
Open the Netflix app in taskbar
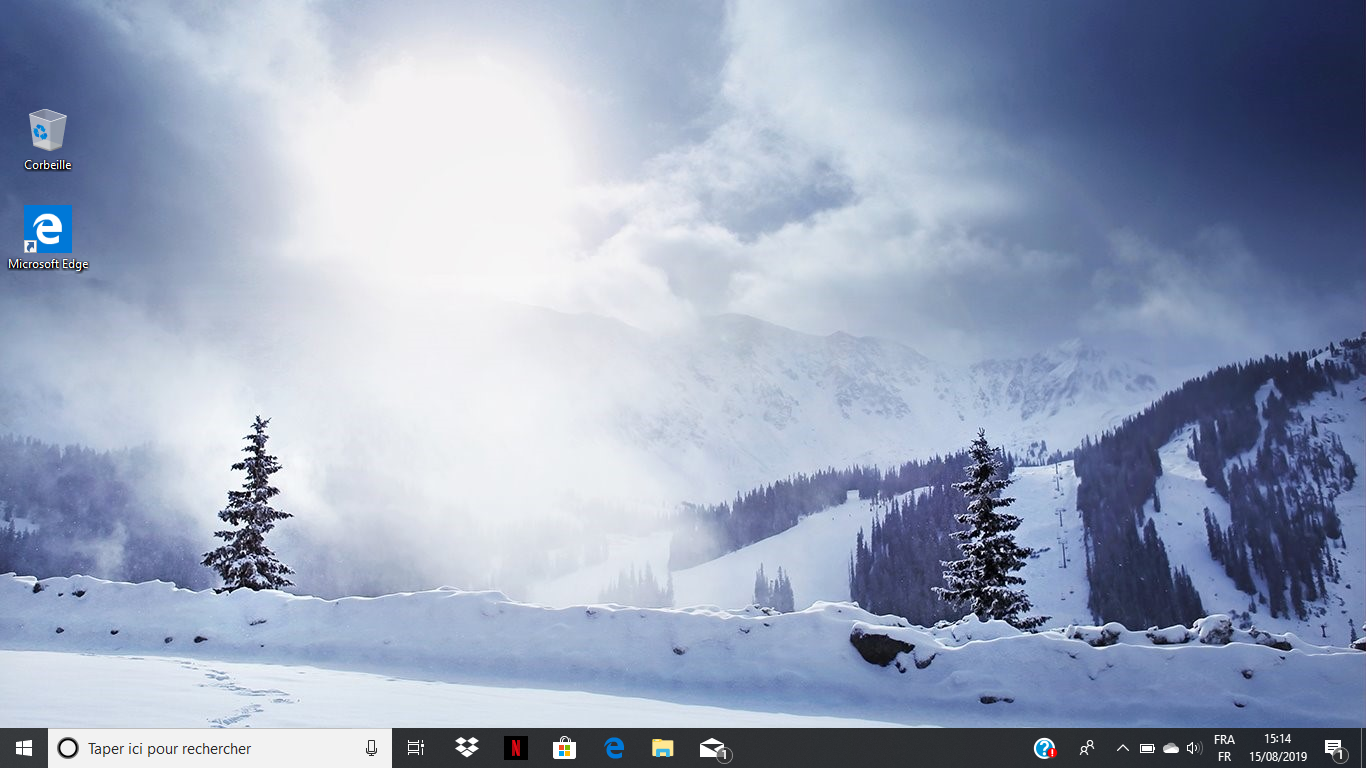[515, 748]
